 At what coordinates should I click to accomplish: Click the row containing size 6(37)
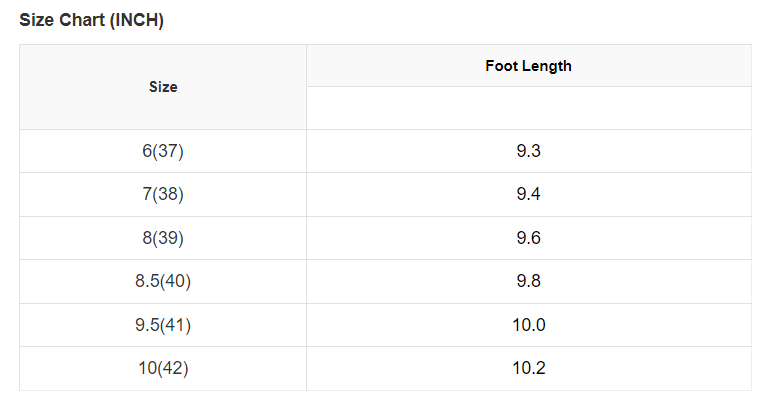(385, 151)
